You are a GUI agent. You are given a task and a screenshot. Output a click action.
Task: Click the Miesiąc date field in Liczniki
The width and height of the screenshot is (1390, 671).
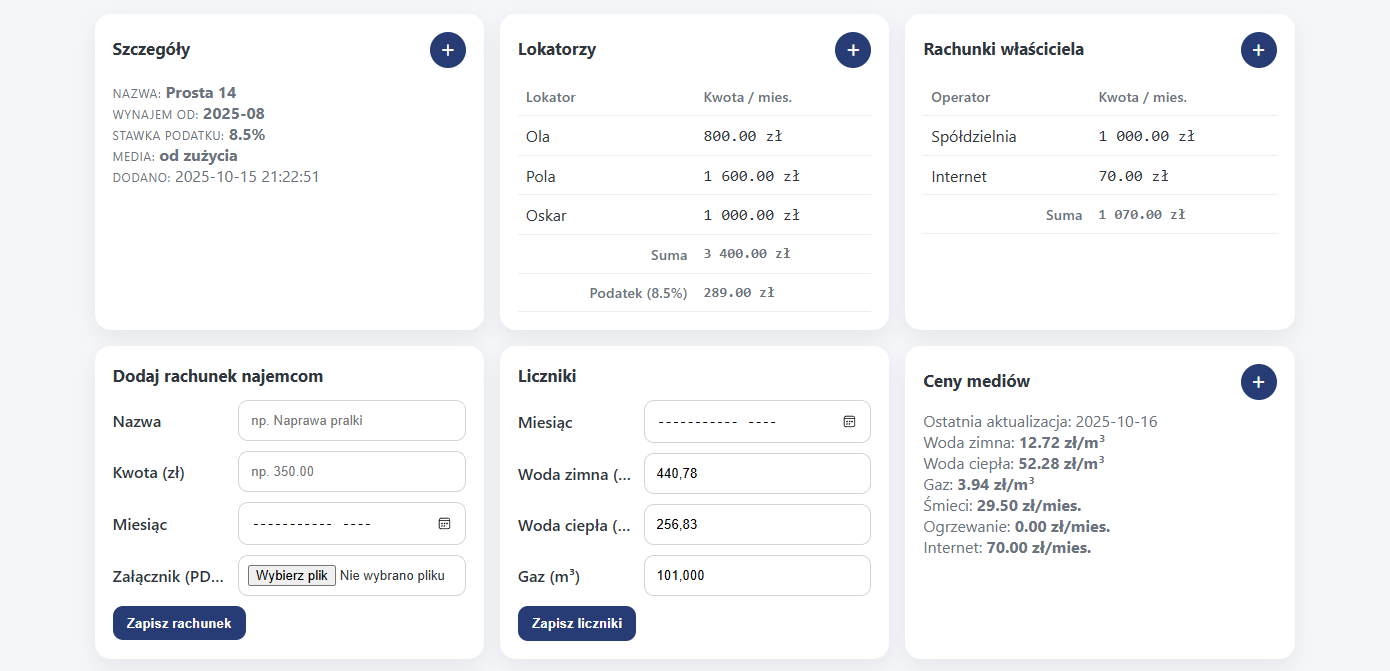[x=740, y=422]
